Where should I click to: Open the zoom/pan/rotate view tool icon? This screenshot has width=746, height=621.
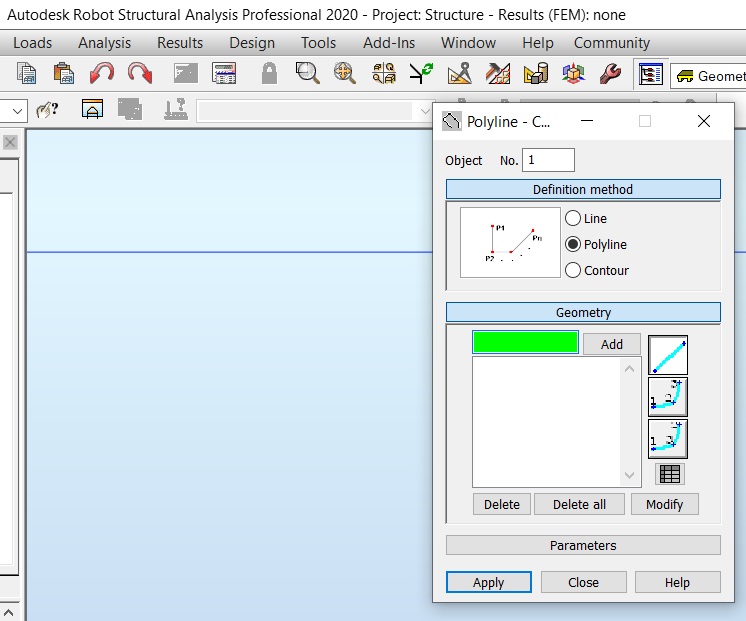pyautogui.click(x=383, y=74)
